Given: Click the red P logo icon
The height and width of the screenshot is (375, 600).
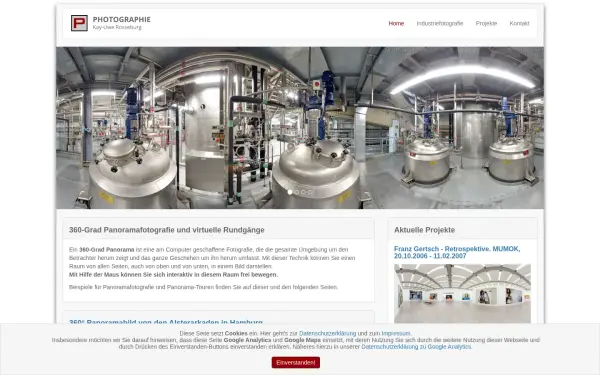Looking at the screenshot, I should [79, 23].
